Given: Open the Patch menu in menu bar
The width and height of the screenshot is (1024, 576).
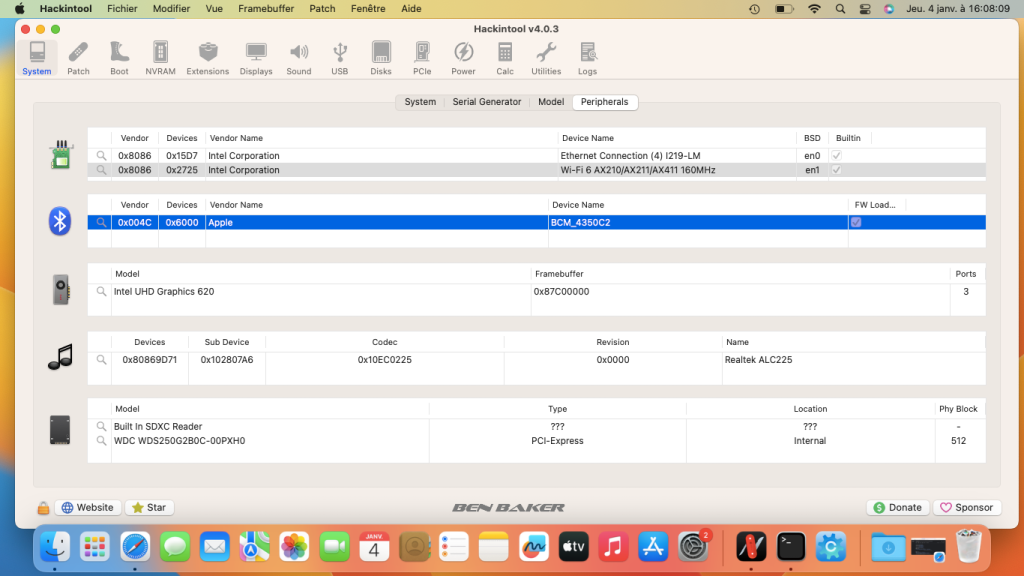Looking at the screenshot, I should pos(322,8).
